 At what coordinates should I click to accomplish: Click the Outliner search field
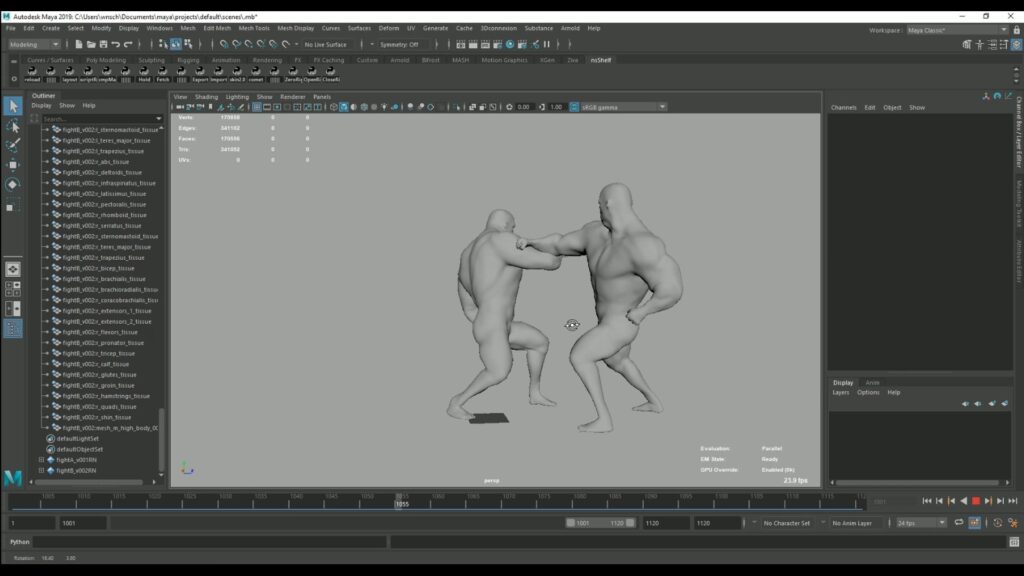pyautogui.click(x=101, y=119)
